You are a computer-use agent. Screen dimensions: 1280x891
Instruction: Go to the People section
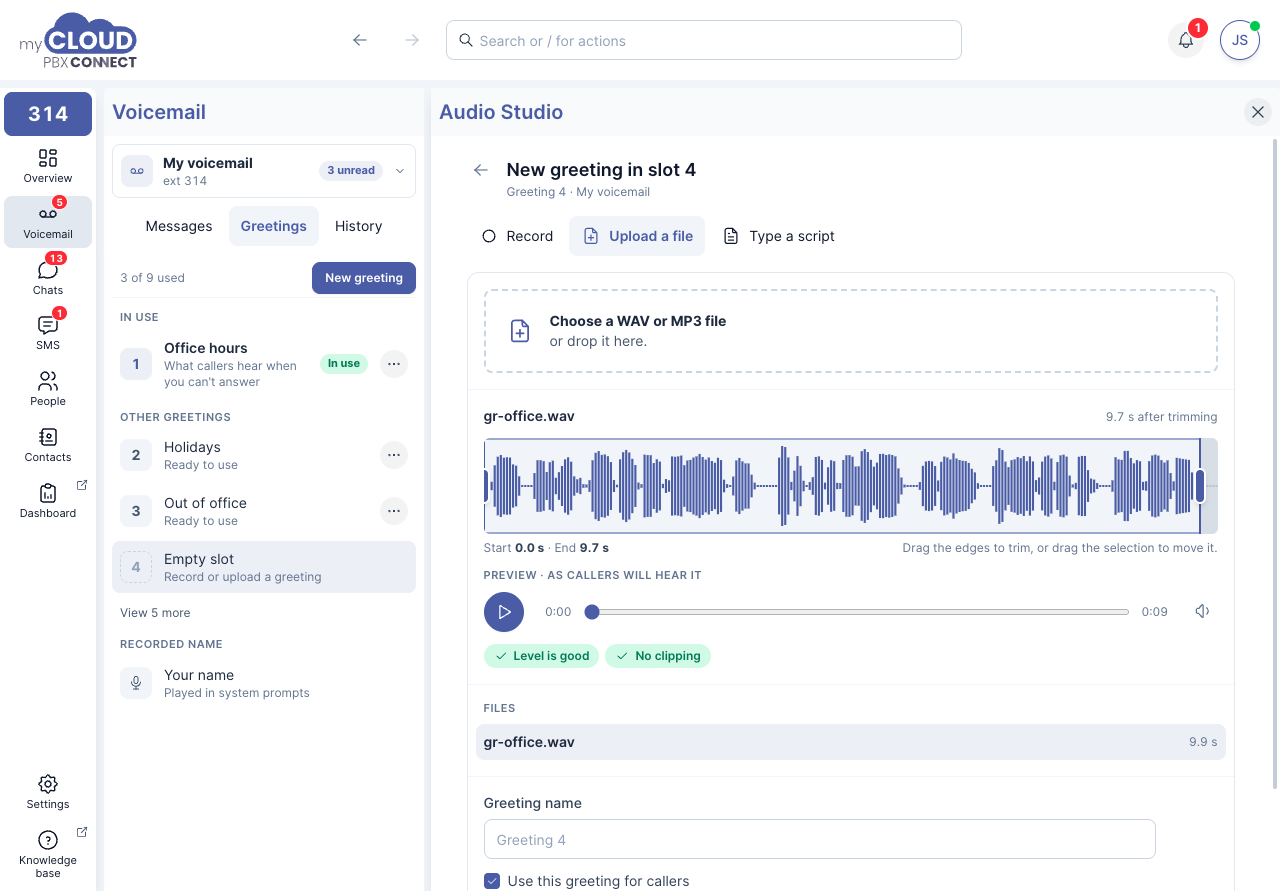pos(48,388)
